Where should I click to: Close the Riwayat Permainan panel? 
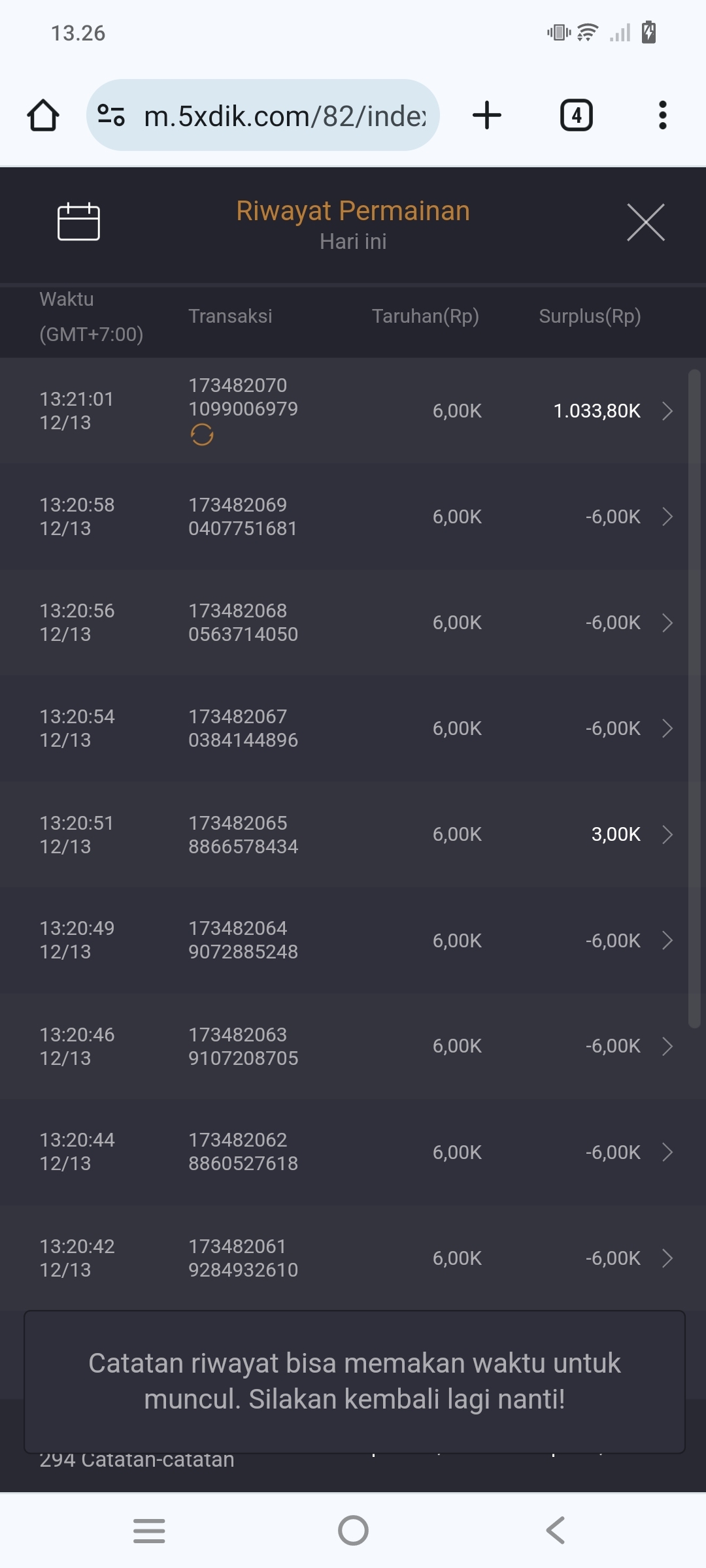coord(645,222)
